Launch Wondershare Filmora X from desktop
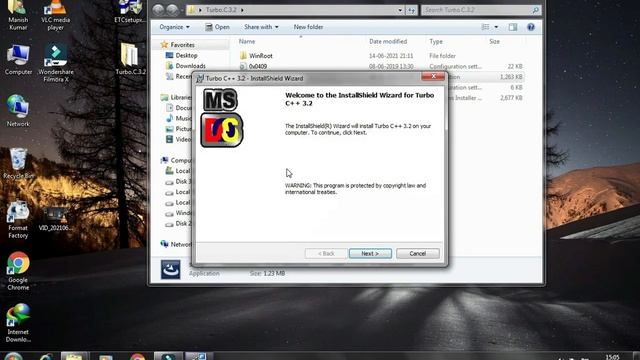640x360 pixels. click(56, 63)
